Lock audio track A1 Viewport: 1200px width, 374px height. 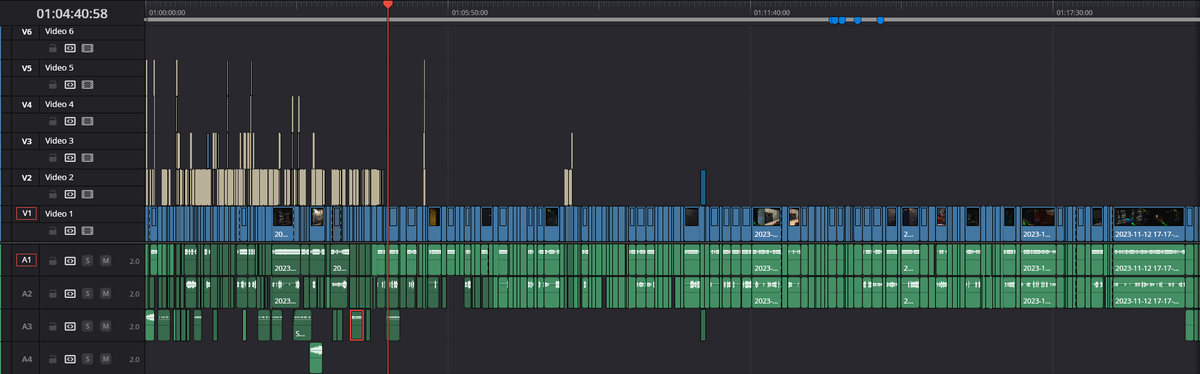tap(53, 261)
